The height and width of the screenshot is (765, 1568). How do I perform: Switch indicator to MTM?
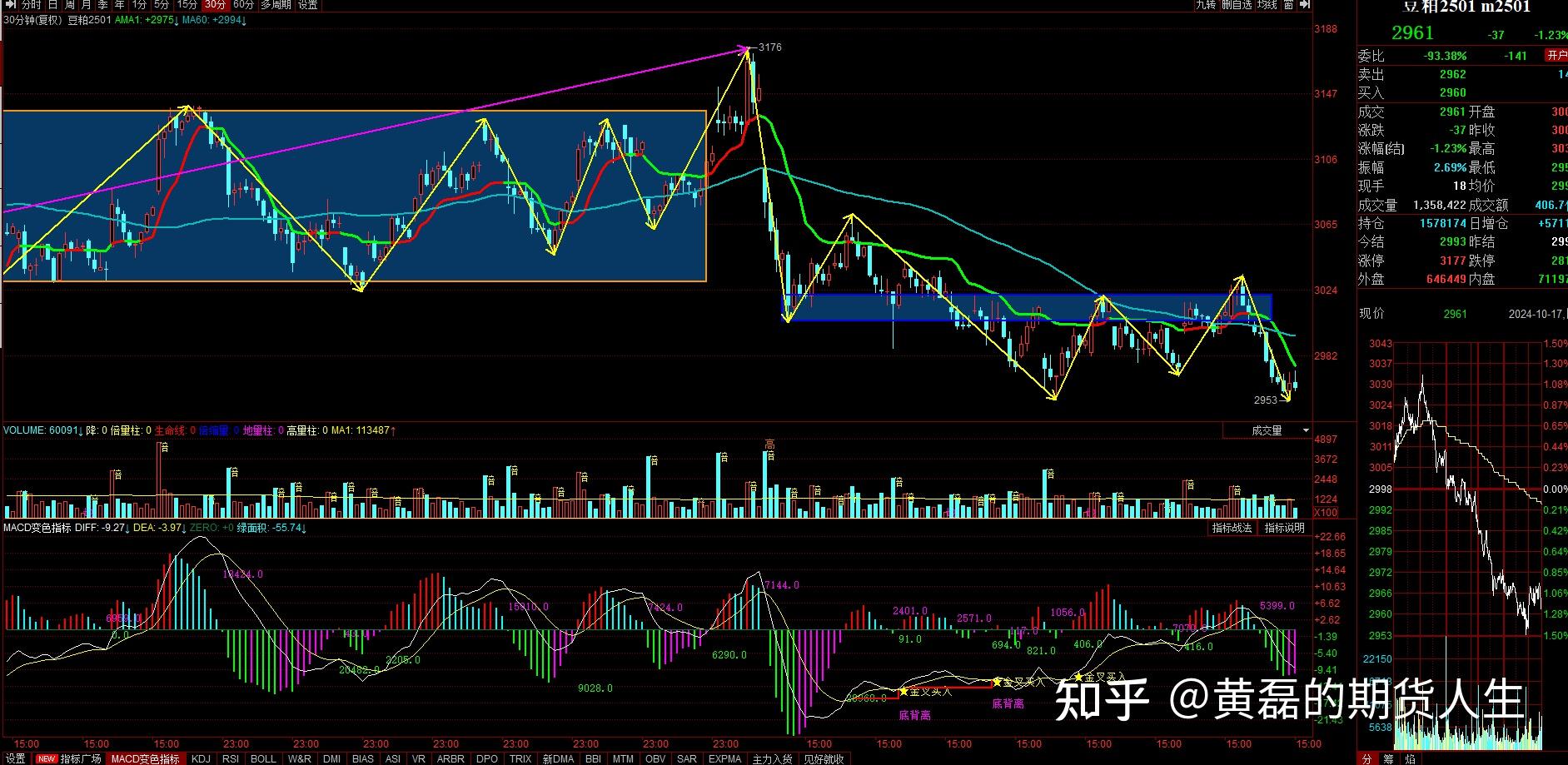623,759
